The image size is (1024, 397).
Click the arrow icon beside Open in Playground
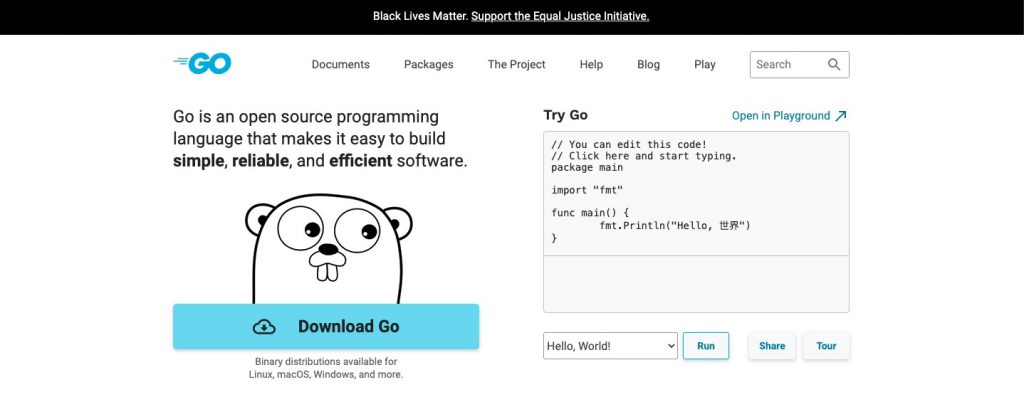[840, 116]
